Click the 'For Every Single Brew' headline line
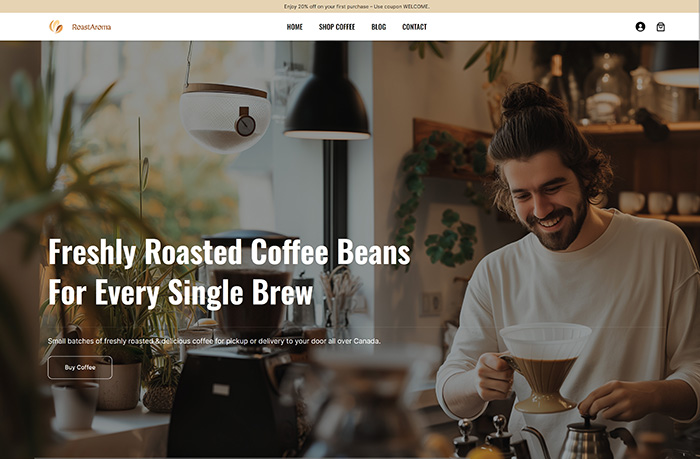This screenshot has width=700, height=459. coord(180,292)
